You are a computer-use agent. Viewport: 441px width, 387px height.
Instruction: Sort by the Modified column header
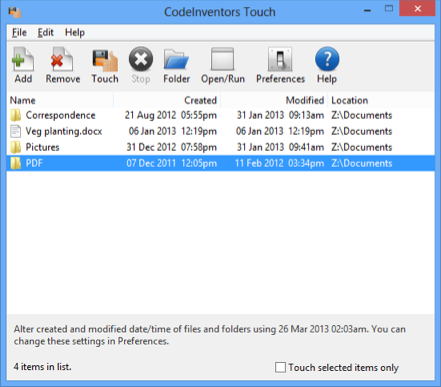[x=274, y=100]
